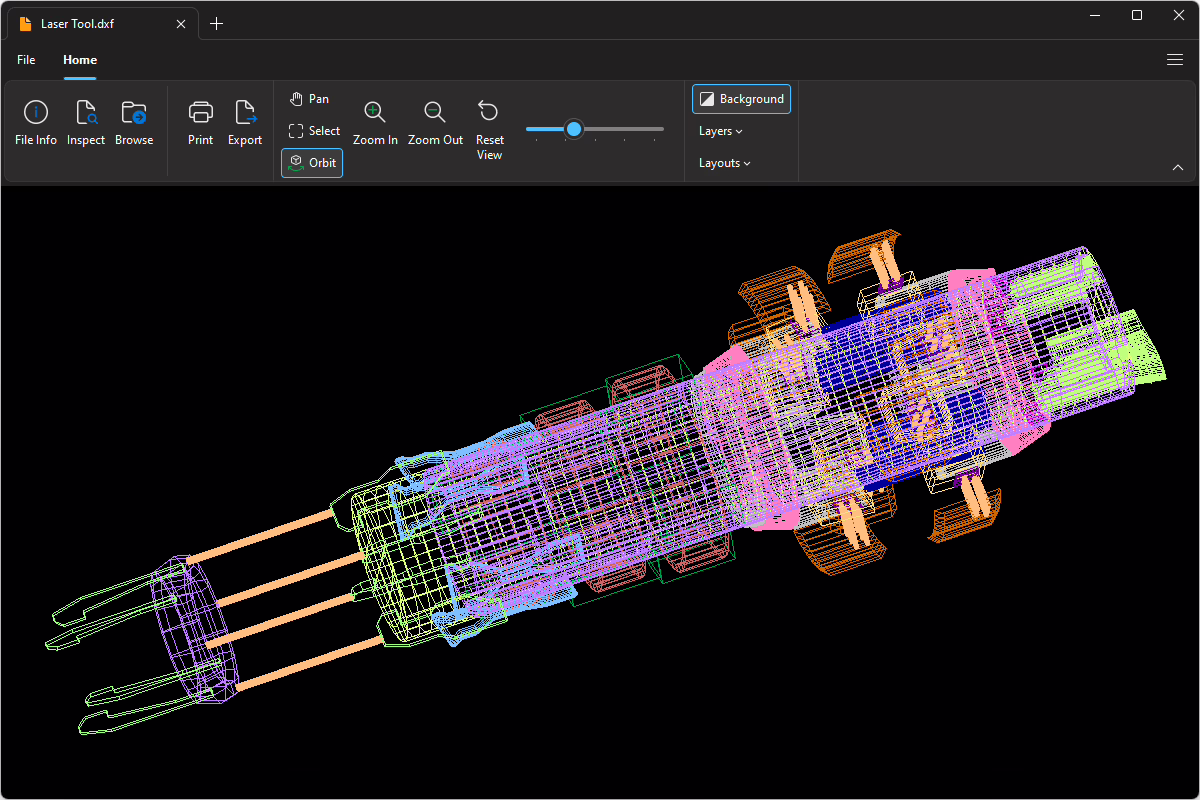This screenshot has width=1200, height=800.
Task: Activate the Select mode
Action: [x=314, y=131]
